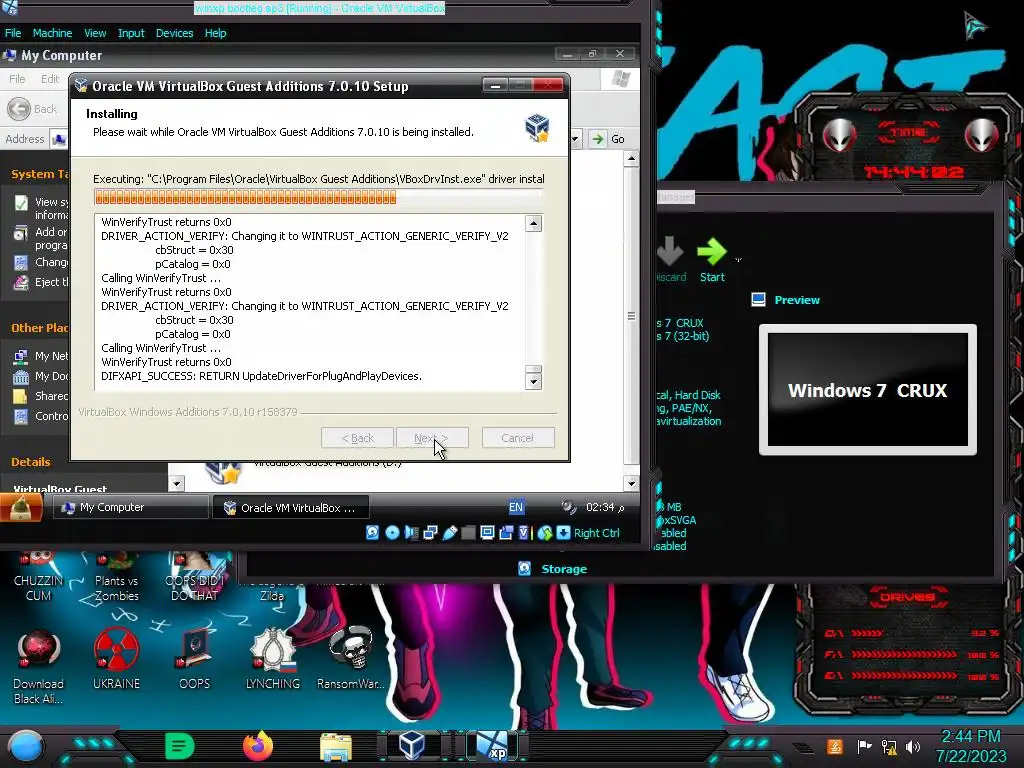
Task: Click the DIFXAPI_SUCCESS log line
Action: coord(261,376)
